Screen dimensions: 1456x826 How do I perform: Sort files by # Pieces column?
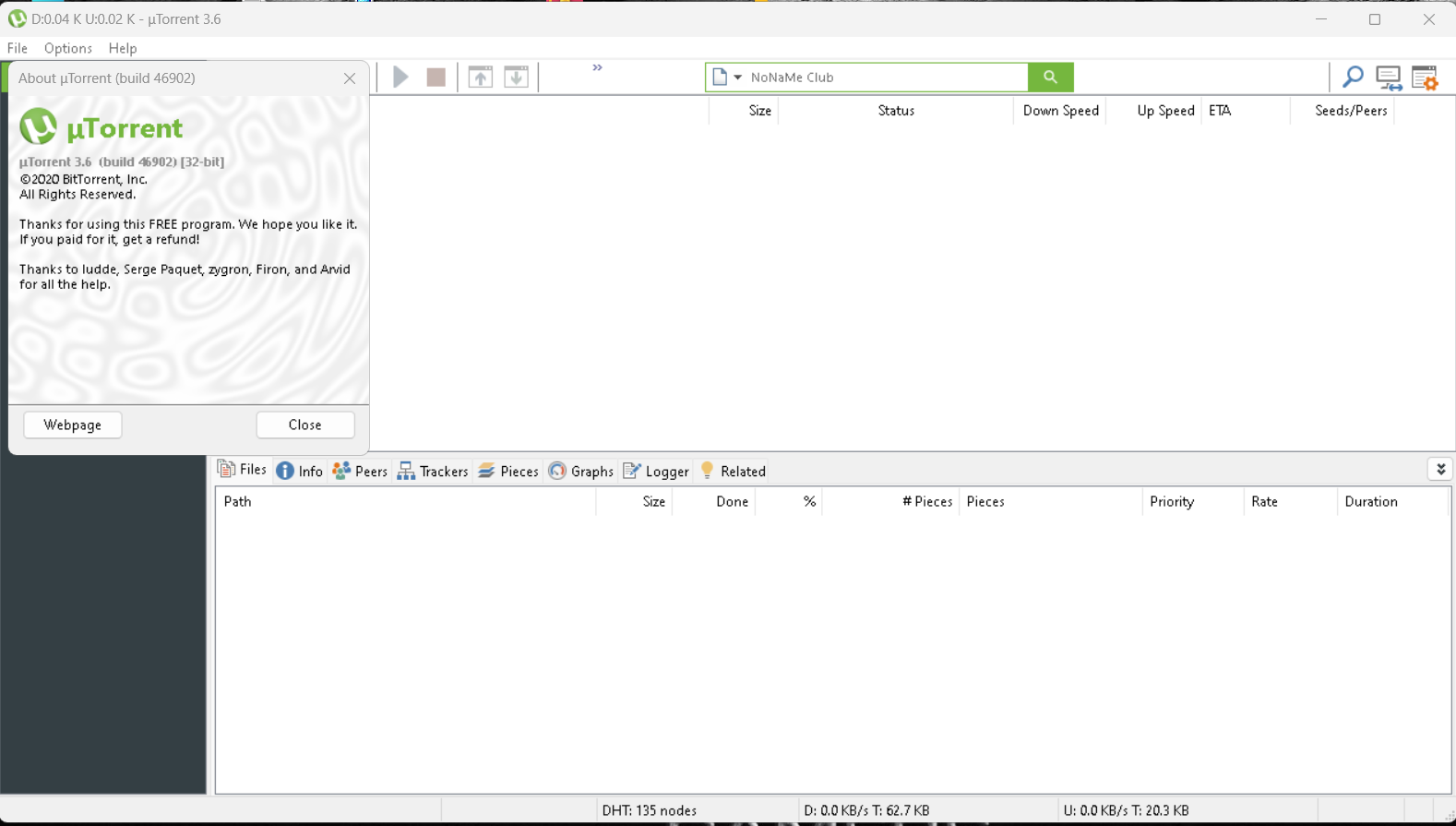click(x=891, y=502)
